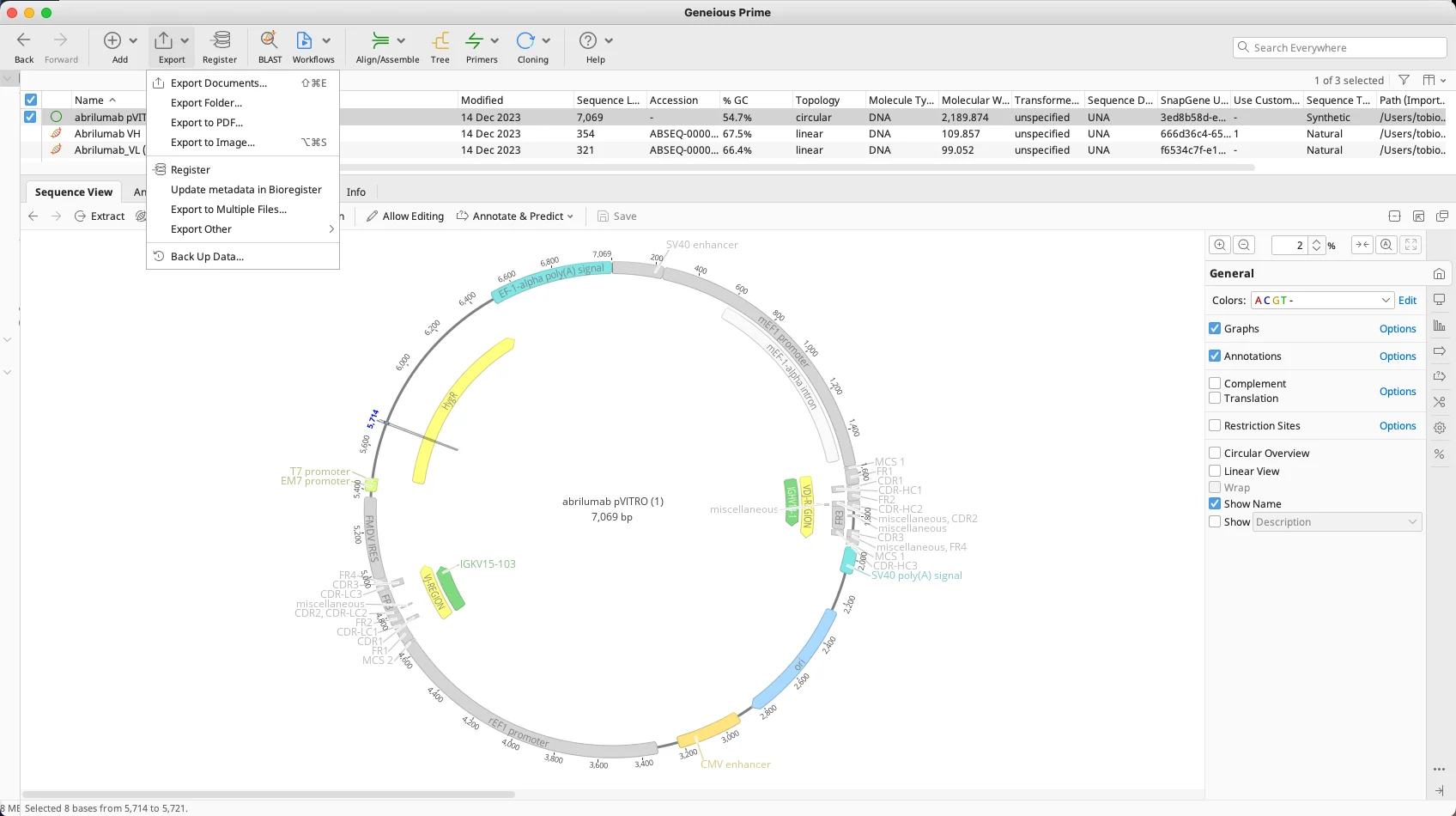1456x816 pixels.
Task: Open the table columns chooser dropdown
Action: click(1435, 80)
